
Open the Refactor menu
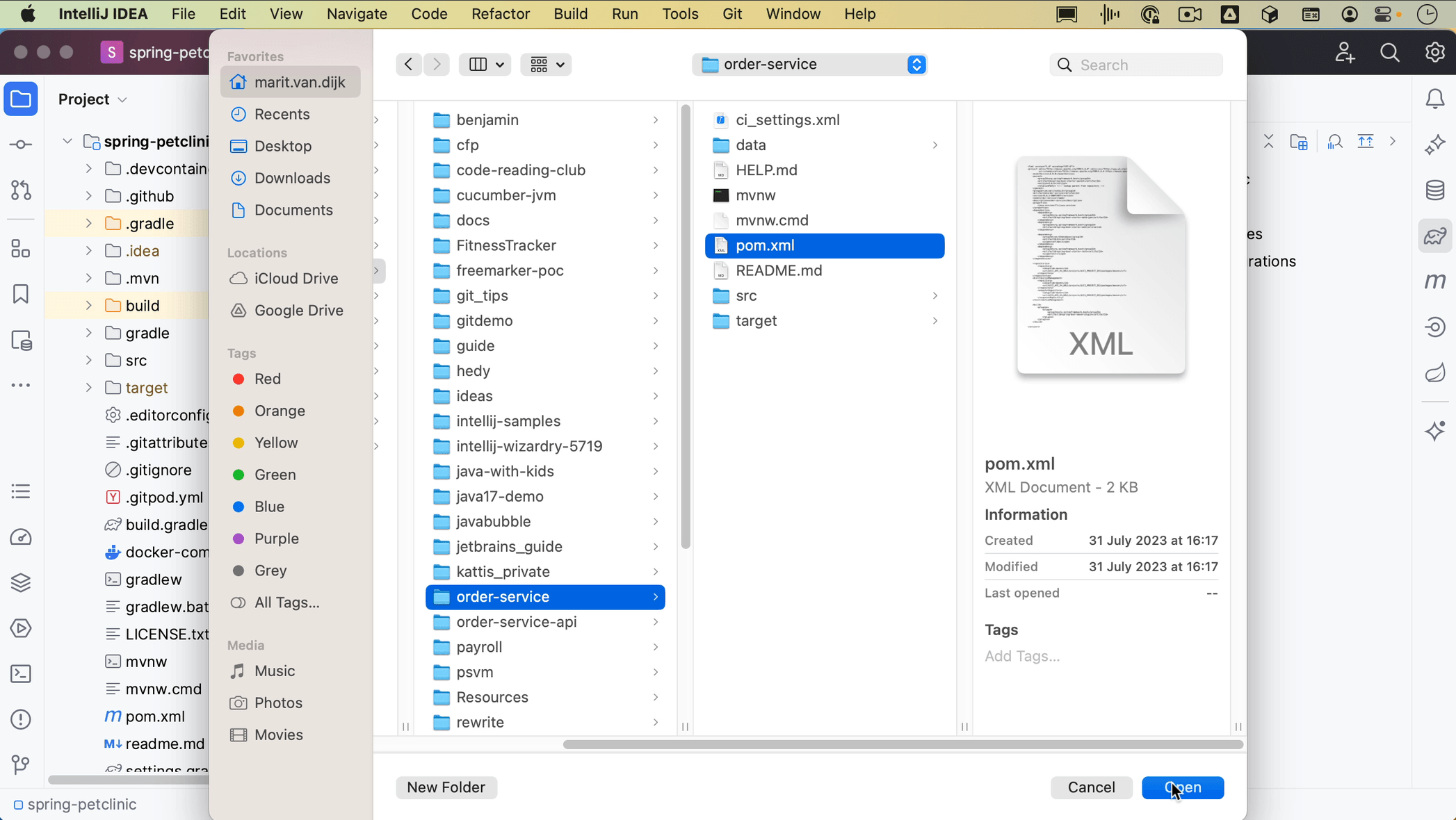(500, 14)
